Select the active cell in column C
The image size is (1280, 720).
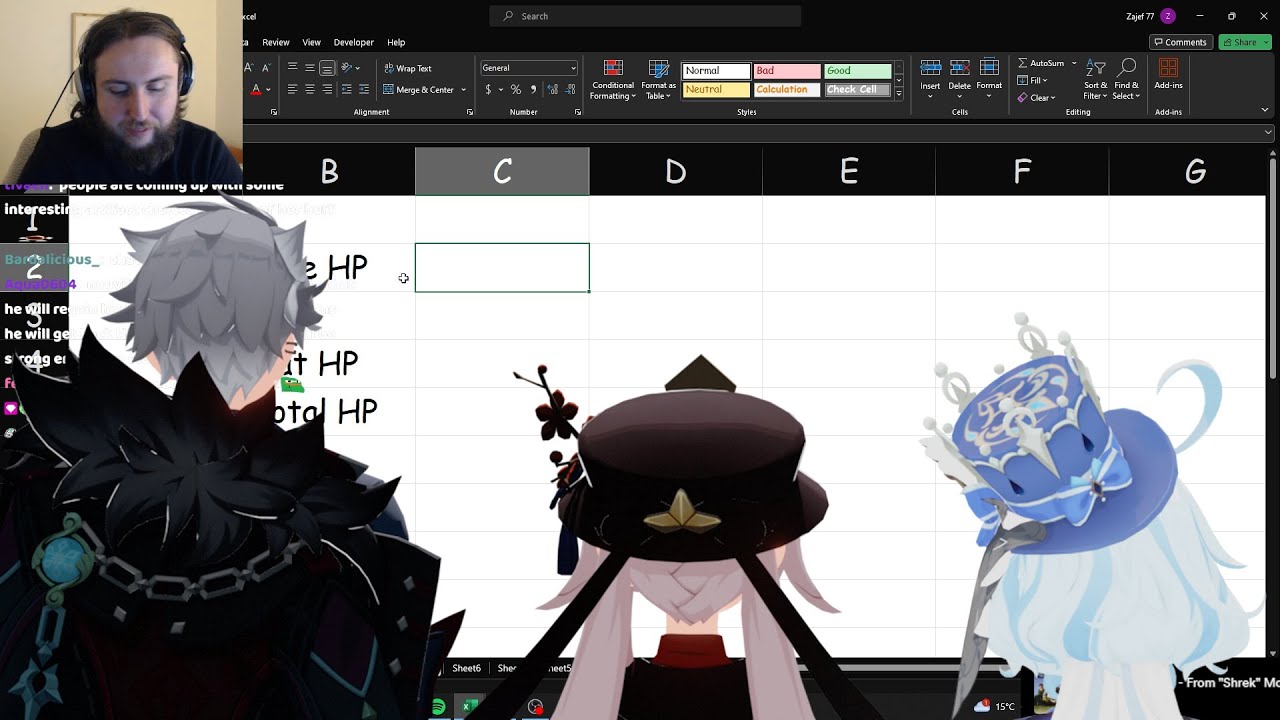click(x=502, y=268)
